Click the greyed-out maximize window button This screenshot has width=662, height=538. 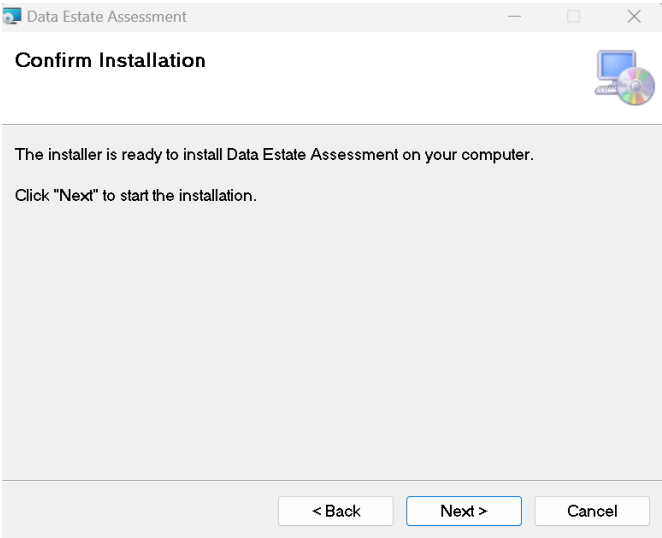click(573, 16)
